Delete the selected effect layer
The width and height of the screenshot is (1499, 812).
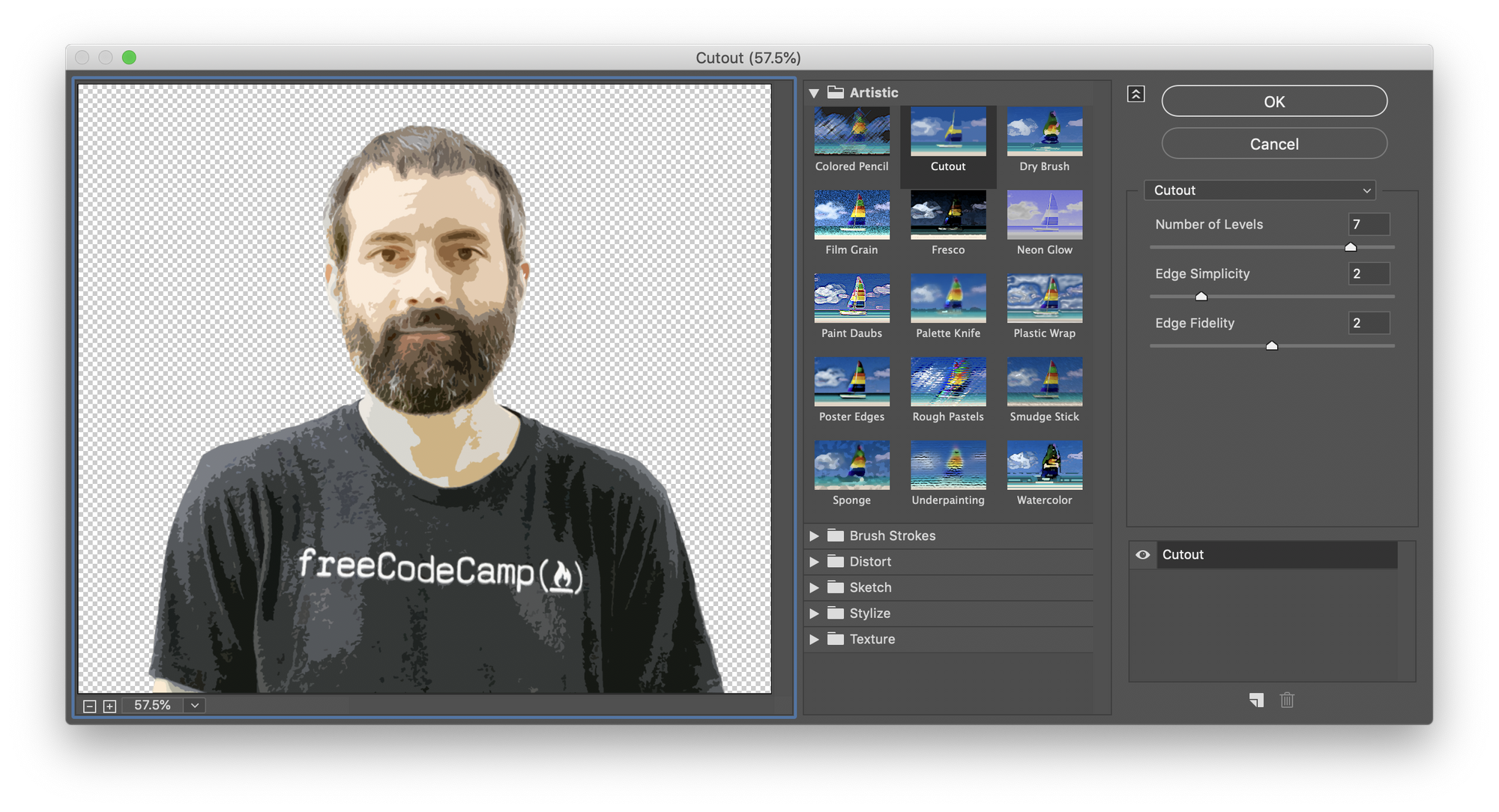coord(1287,700)
